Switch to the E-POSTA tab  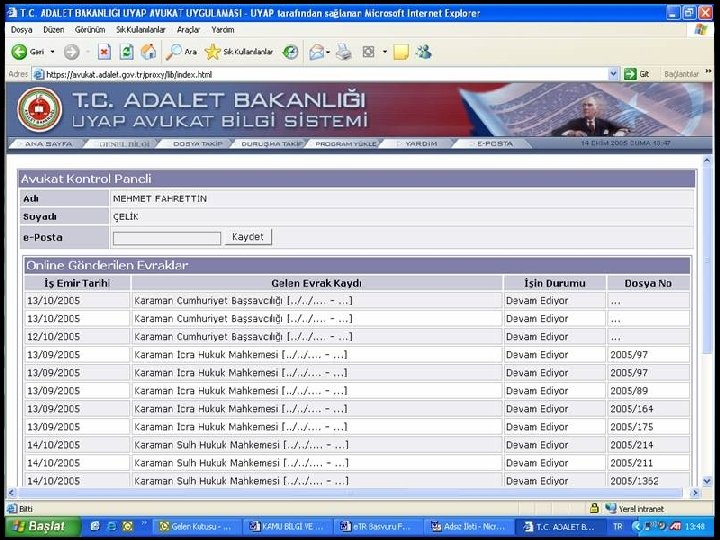coord(495,144)
